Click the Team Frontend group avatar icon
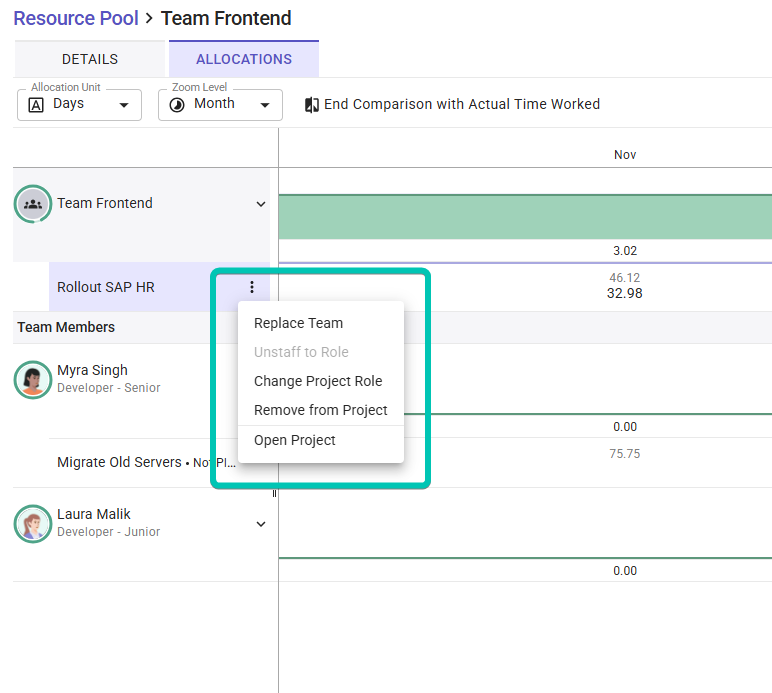The image size is (772, 693). tap(33, 204)
